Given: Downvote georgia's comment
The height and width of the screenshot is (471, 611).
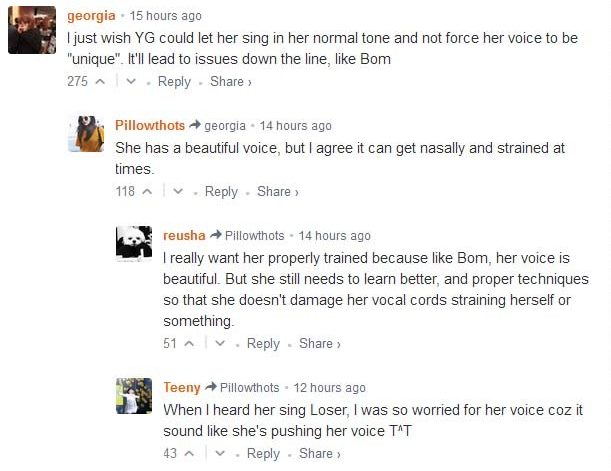Looking at the screenshot, I should pyautogui.click(x=131, y=82).
